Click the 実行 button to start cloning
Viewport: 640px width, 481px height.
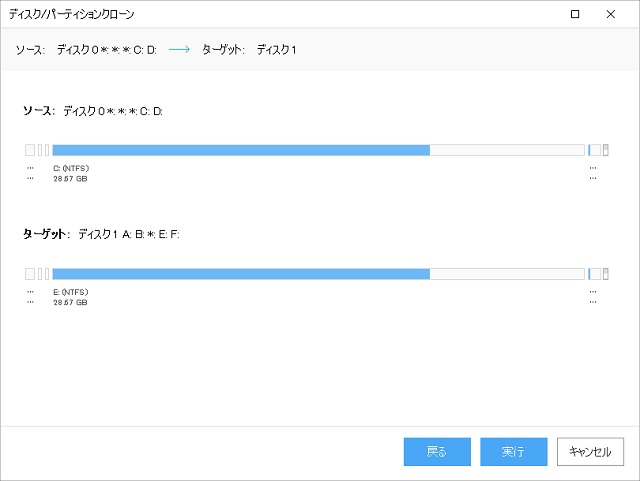tap(513, 452)
